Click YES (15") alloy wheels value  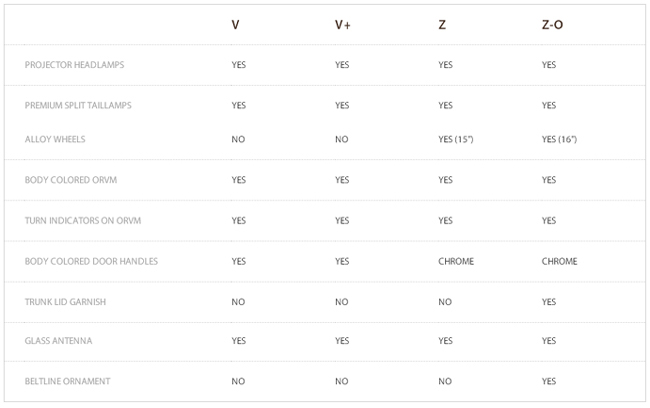click(456, 139)
